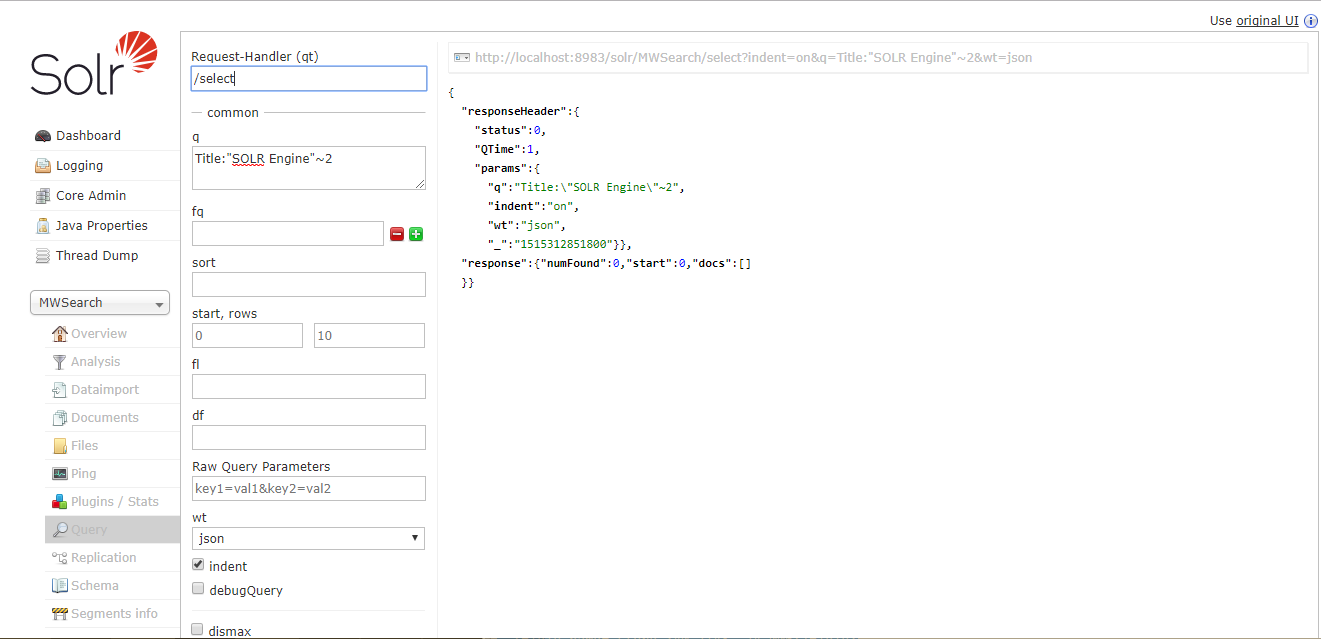This screenshot has height=639, width=1321.
Task: Select the Documents menu item
Action: pos(105,418)
